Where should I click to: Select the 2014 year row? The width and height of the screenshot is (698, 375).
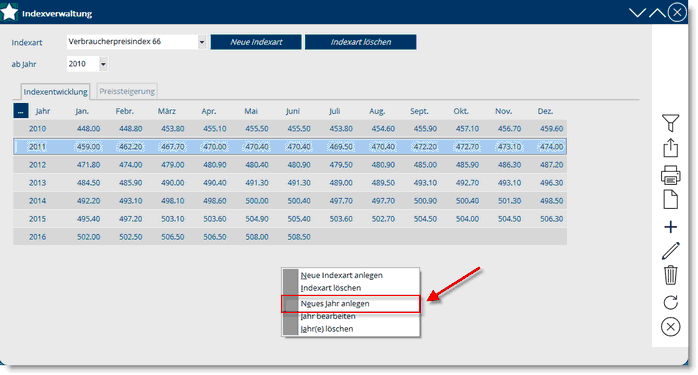click(x=290, y=201)
